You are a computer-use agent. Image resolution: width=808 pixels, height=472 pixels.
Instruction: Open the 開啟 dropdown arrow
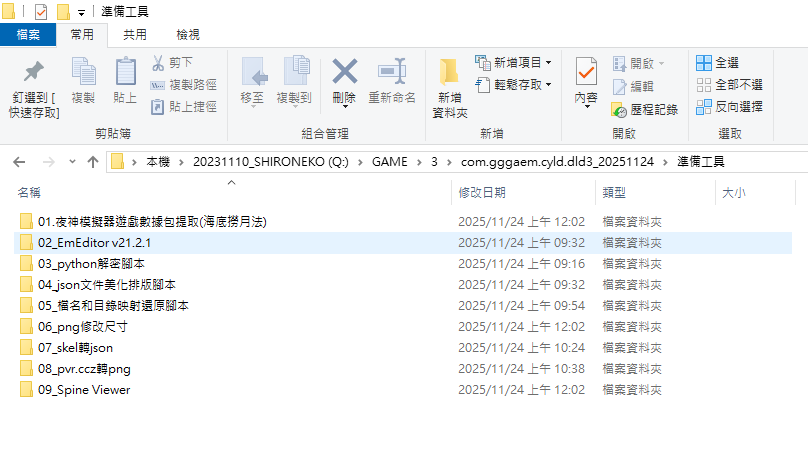tap(660, 63)
